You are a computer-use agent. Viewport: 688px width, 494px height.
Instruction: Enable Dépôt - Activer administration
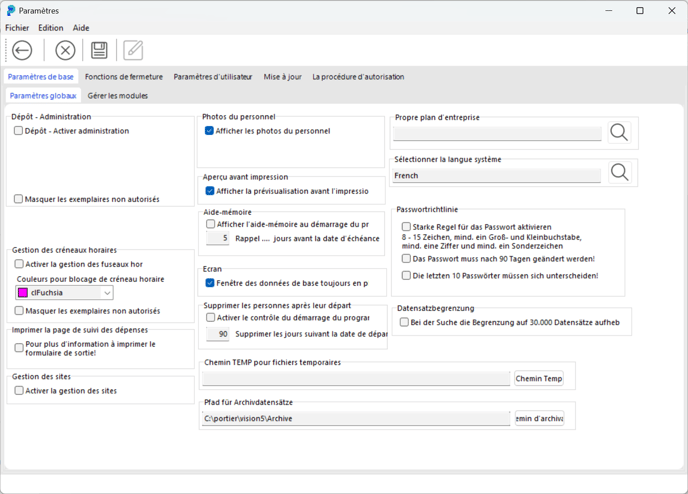point(18,131)
